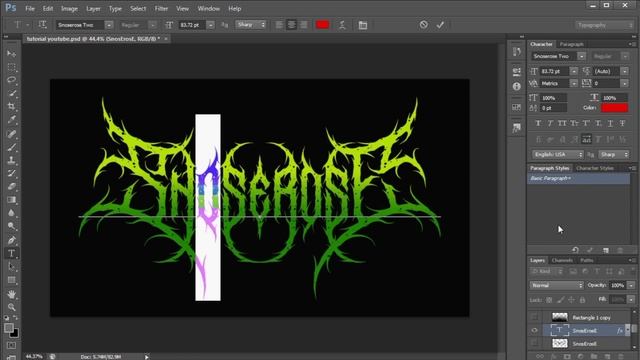Switch to the Paragraph tab

click(571, 44)
